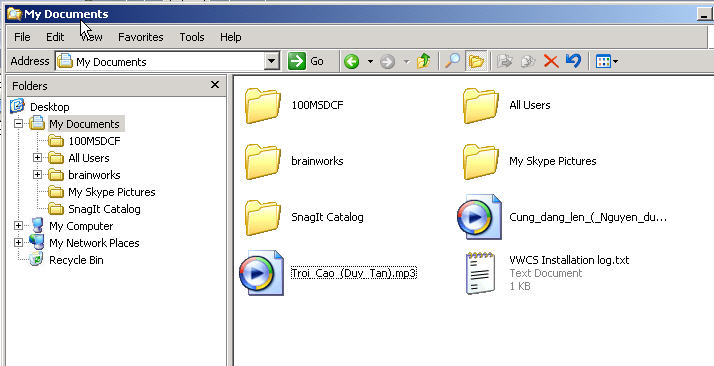Select the 100MSDCF folder icon in file pane
Viewport: 714px width, 366px height.
coord(263,106)
